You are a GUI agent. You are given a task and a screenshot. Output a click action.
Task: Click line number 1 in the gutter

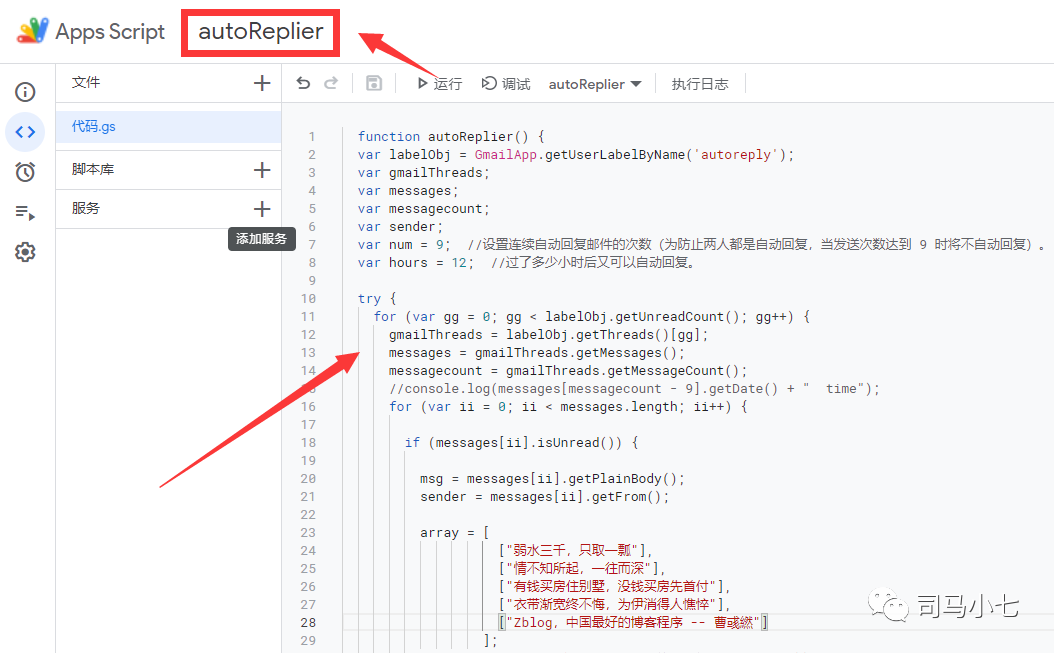pyautogui.click(x=312, y=137)
